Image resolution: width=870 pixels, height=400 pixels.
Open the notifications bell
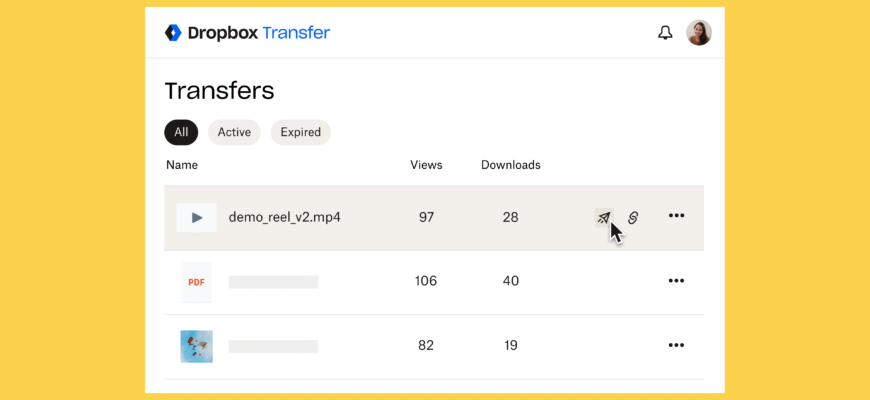665,33
